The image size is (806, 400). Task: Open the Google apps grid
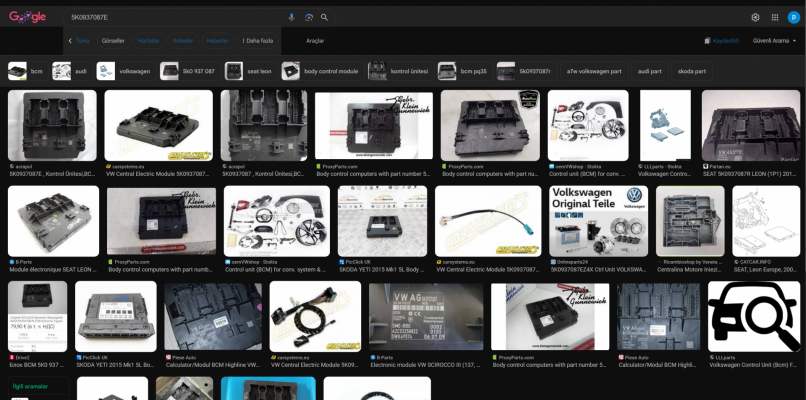point(775,17)
